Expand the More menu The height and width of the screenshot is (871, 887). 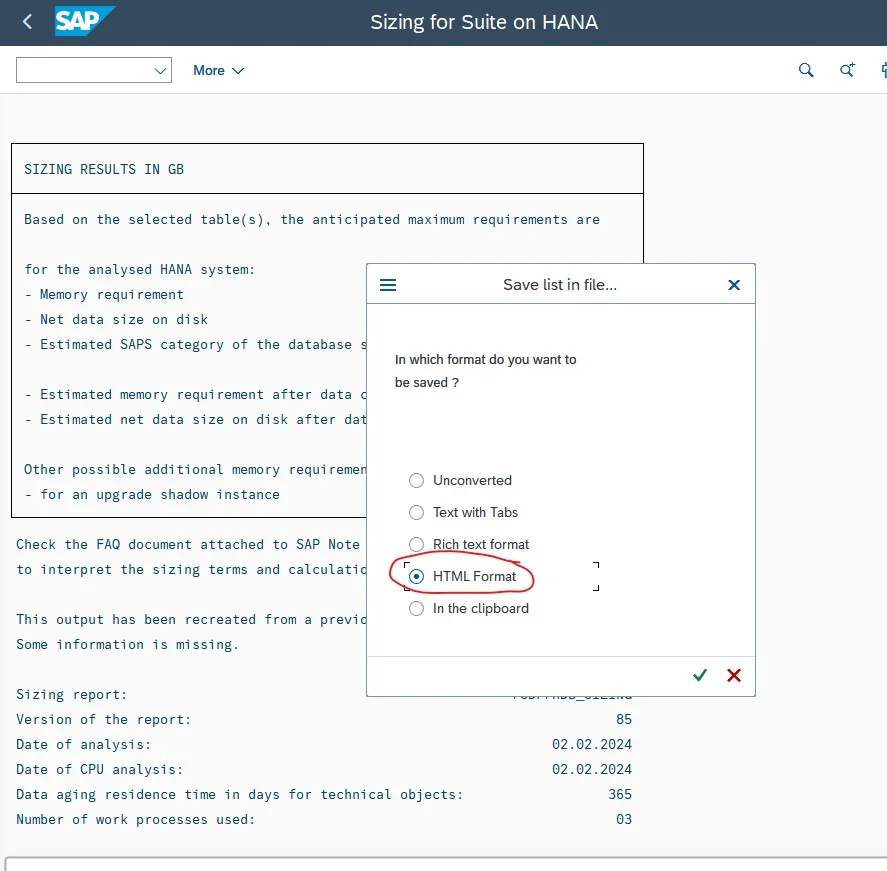pos(218,70)
